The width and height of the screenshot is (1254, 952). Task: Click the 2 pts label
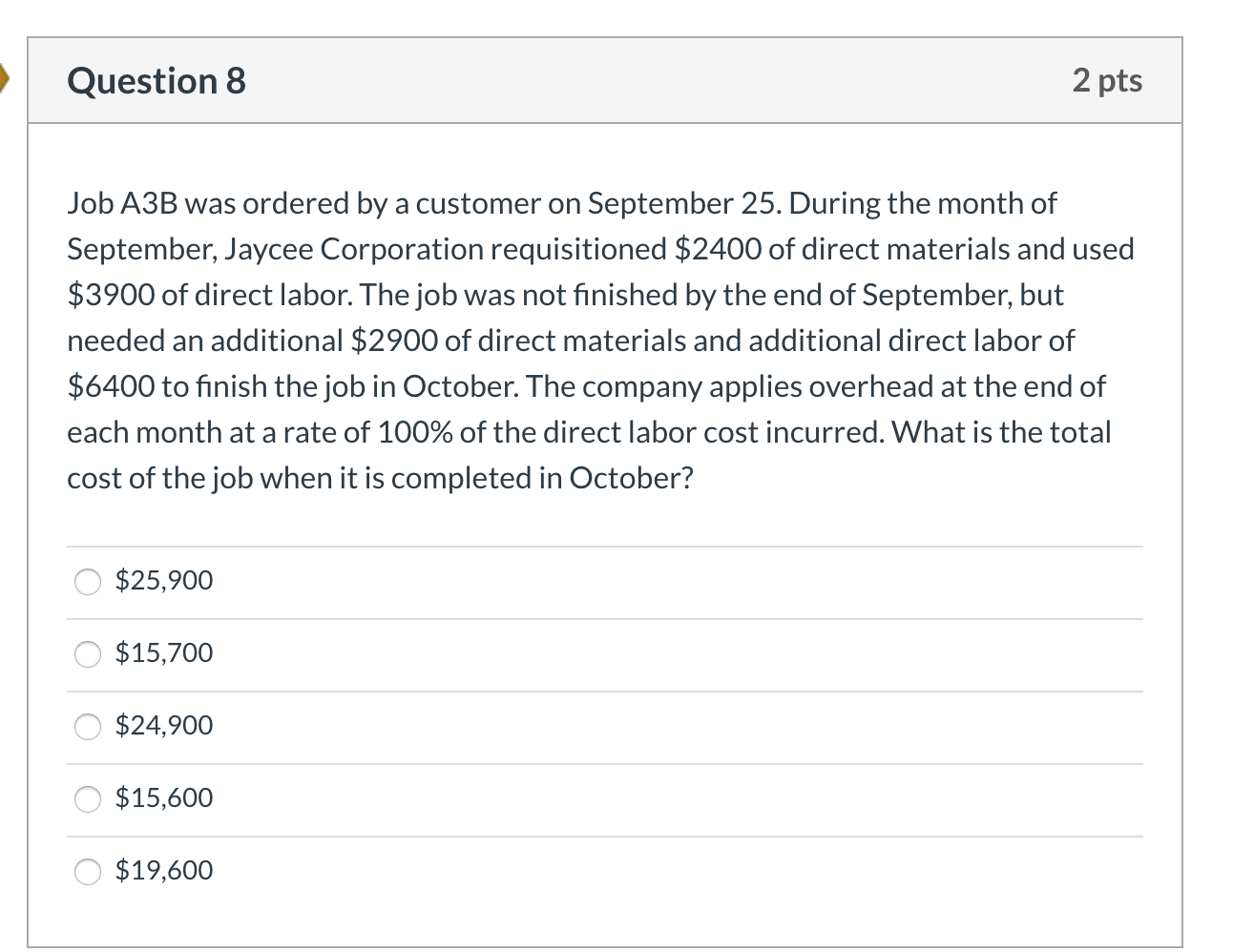[x=1107, y=81]
